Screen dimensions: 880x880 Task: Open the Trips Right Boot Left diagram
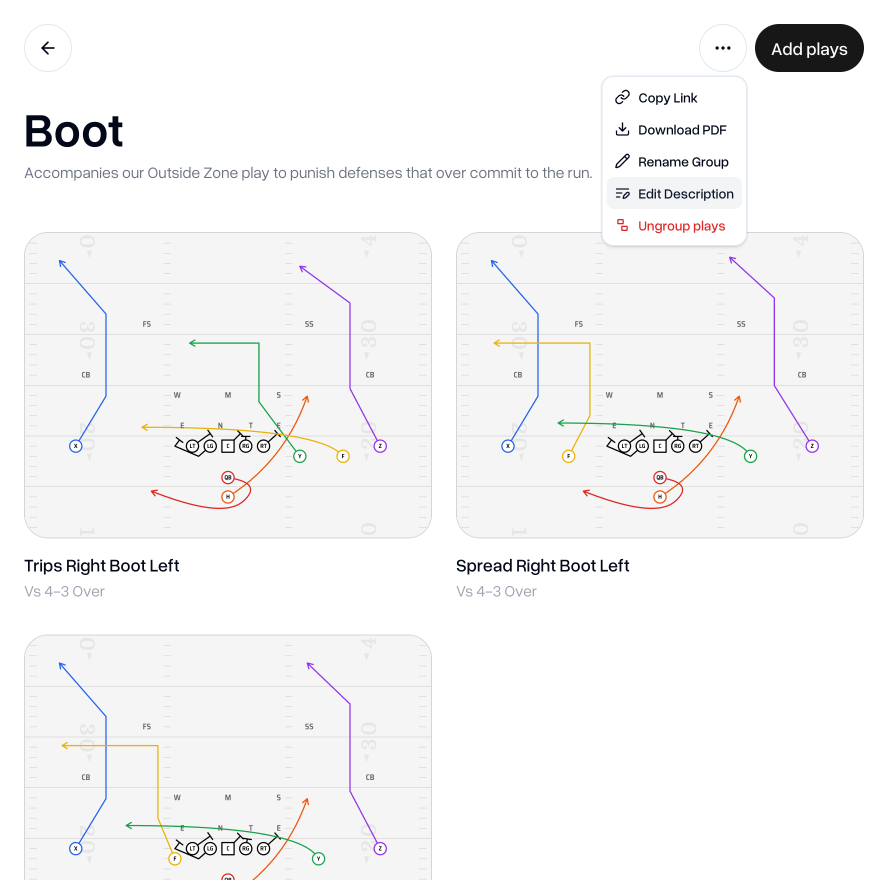coord(228,385)
